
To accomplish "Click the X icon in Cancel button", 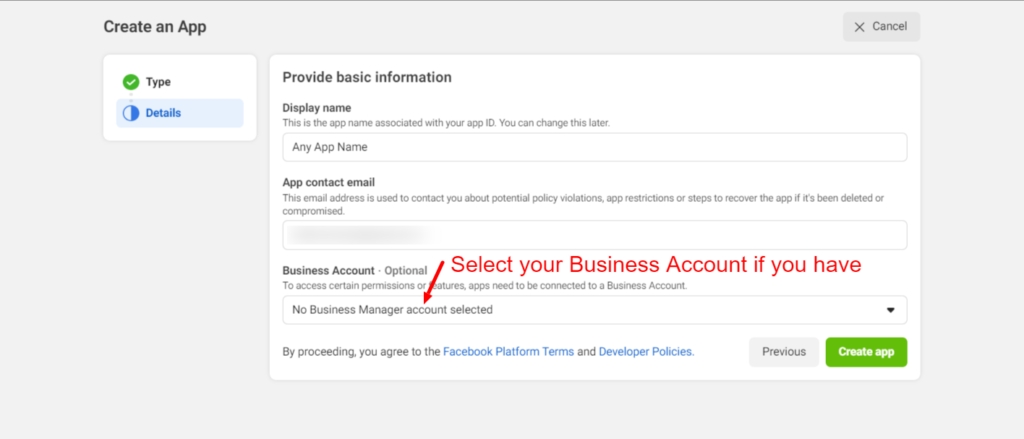I will [x=861, y=27].
